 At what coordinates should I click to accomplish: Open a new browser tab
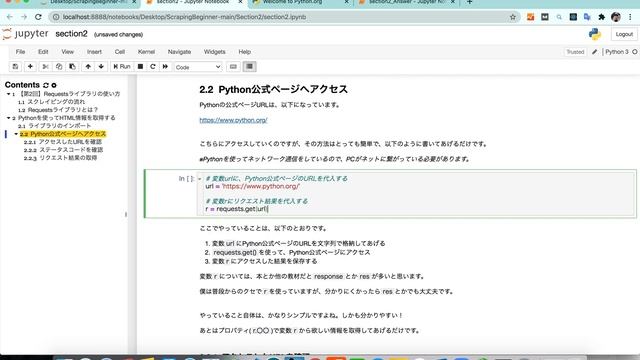tap(469, 2)
